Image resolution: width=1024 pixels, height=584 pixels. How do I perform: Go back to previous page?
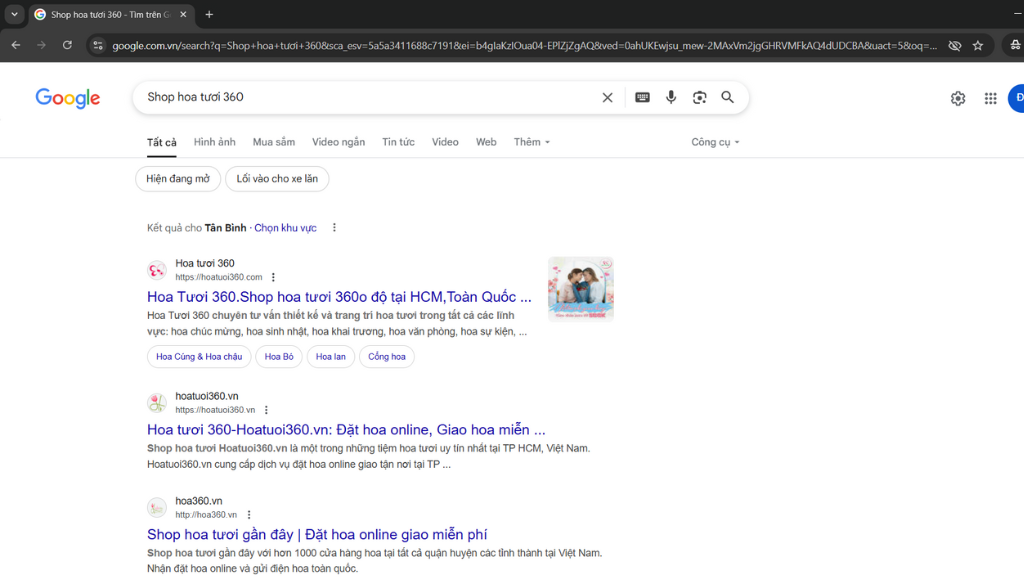(16, 45)
